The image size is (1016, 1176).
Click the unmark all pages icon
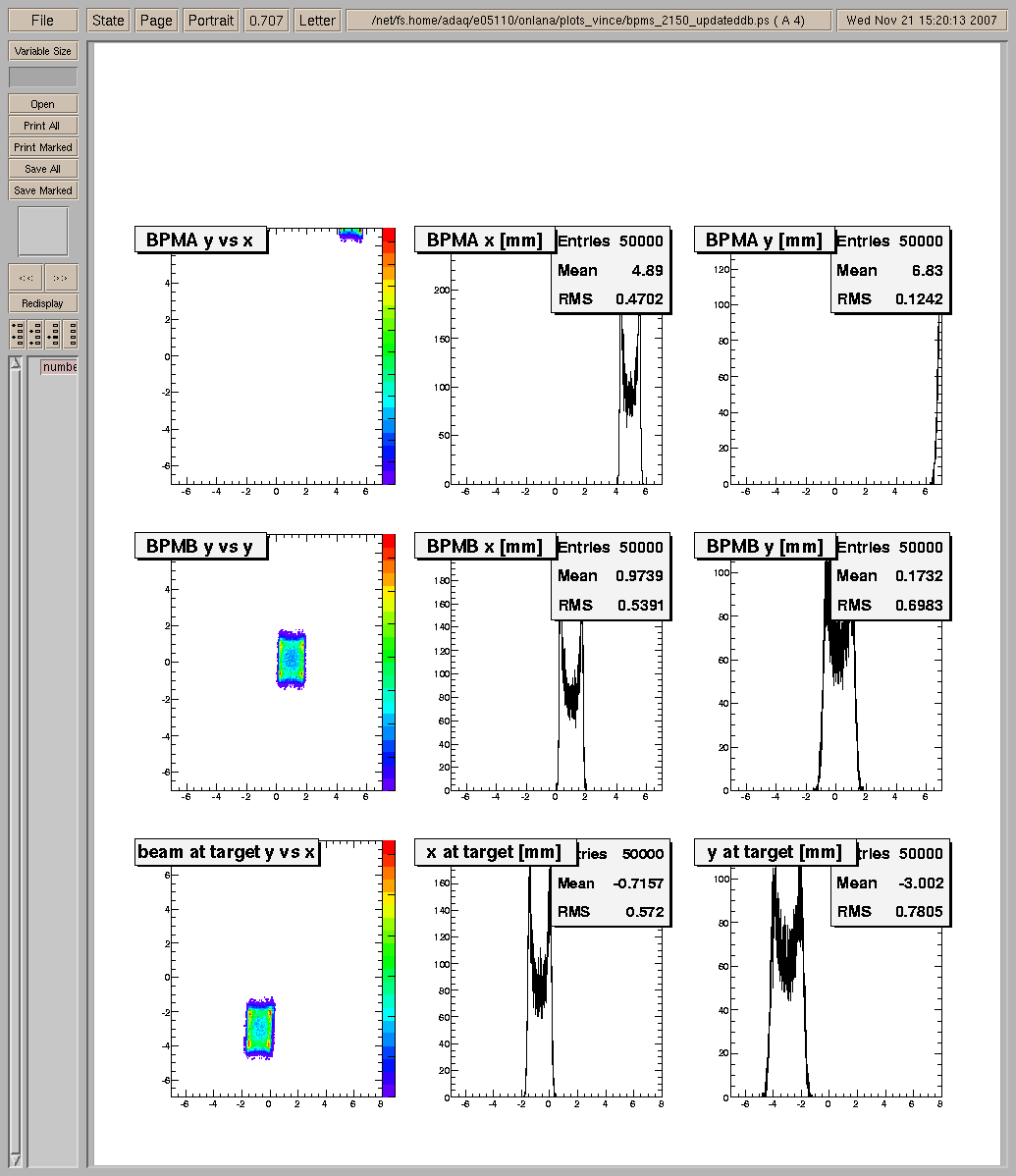[70, 335]
